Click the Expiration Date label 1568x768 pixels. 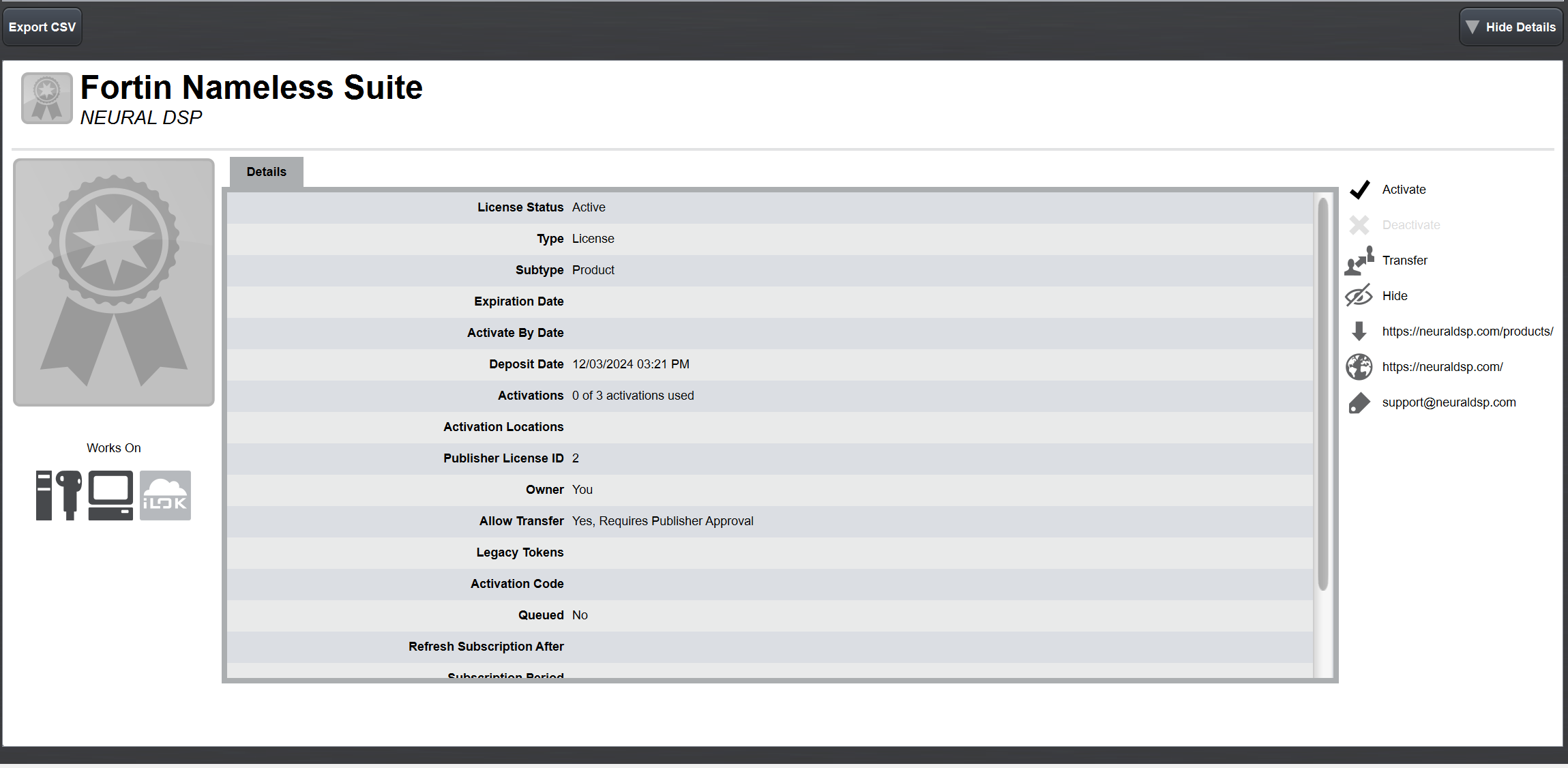(x=519, y=301)
